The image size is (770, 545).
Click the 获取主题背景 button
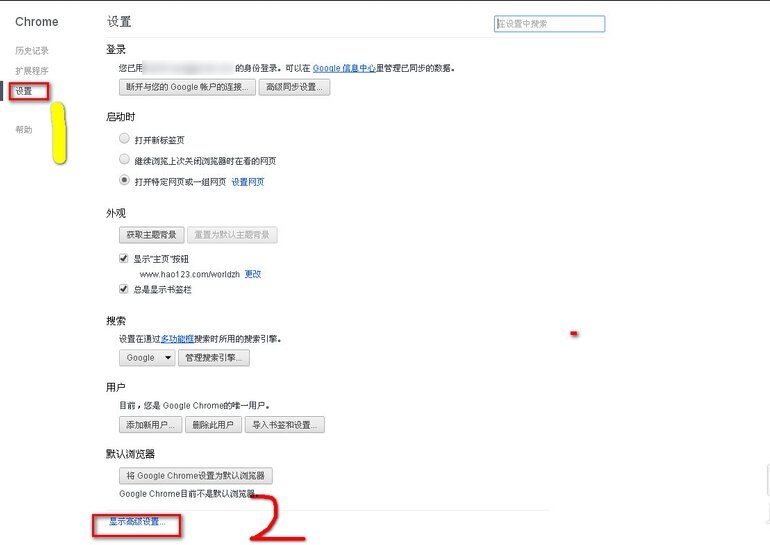click(152, 235)
